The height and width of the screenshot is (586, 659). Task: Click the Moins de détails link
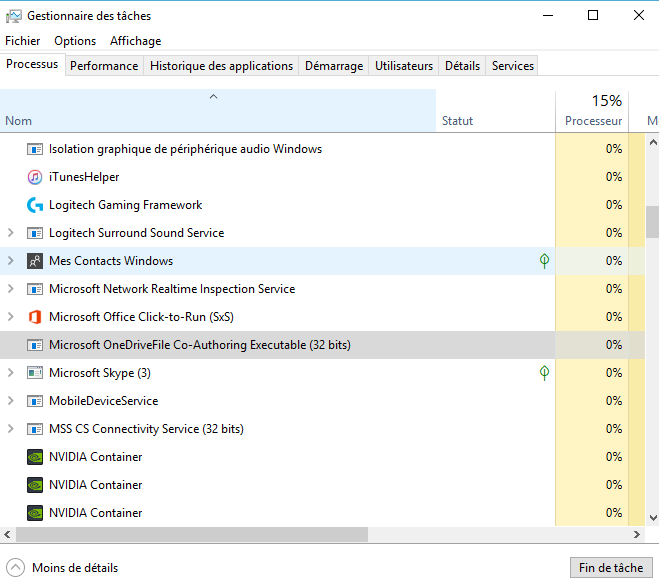pyautogui.click(x=75, y=568)
